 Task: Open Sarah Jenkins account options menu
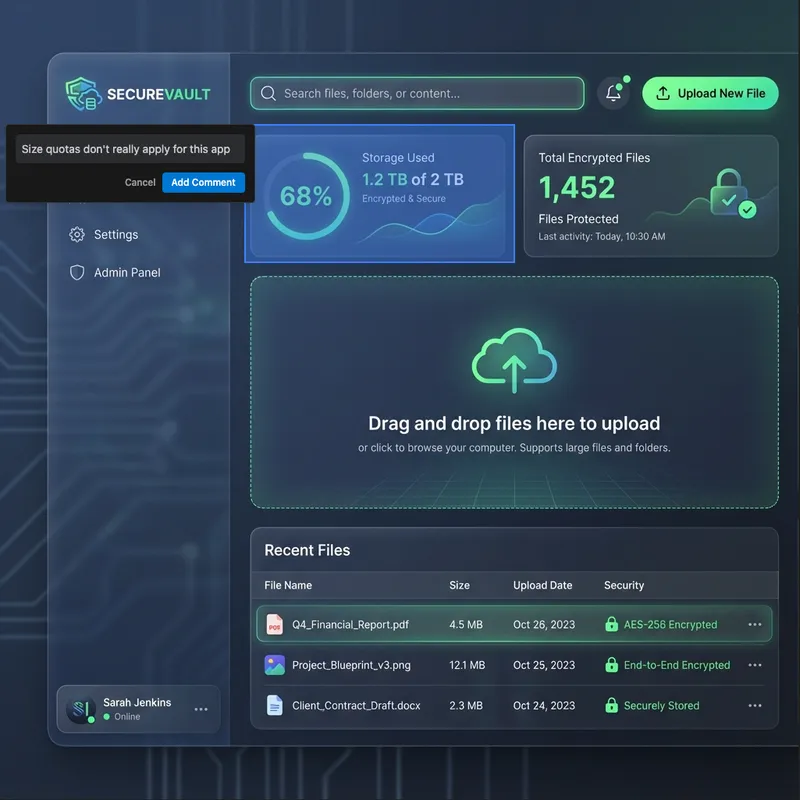click(x=201, y=710)
